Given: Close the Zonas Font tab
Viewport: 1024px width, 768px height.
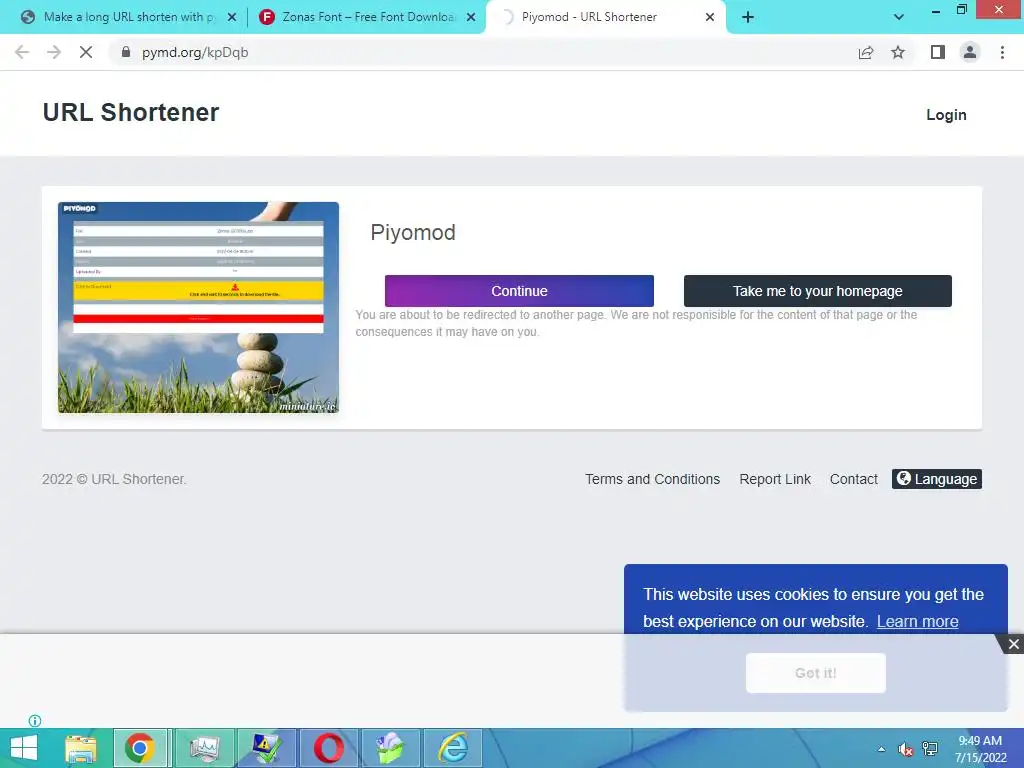Looking at the screenshot, I should click(x=471, y=17).
